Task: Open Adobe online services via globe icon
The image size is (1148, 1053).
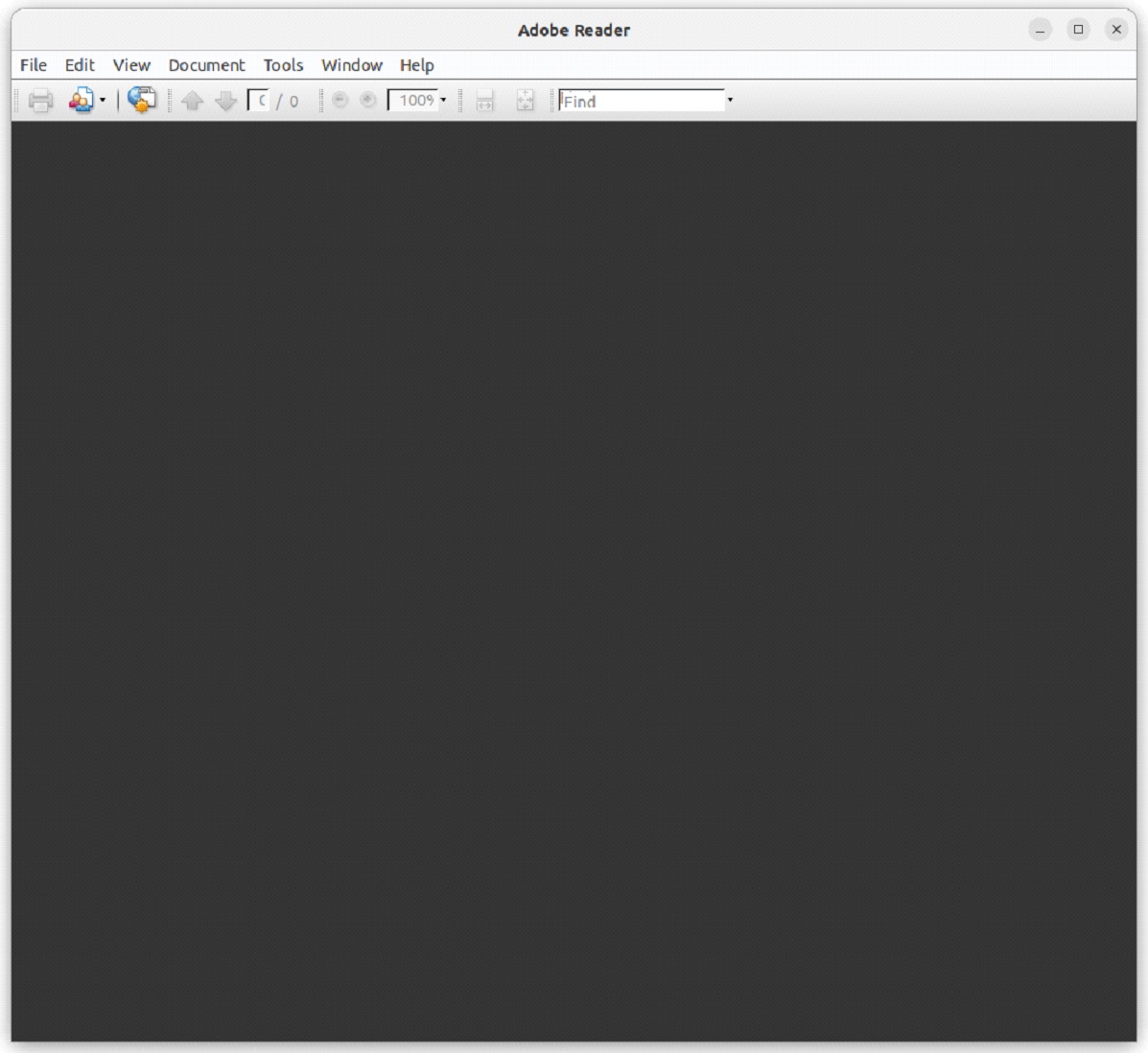Action: [x=140, y=100]
